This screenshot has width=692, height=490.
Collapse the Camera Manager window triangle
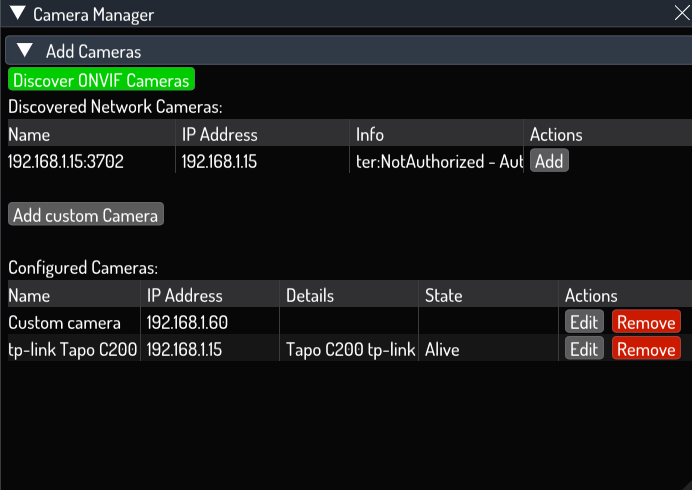tap(18, 13)
